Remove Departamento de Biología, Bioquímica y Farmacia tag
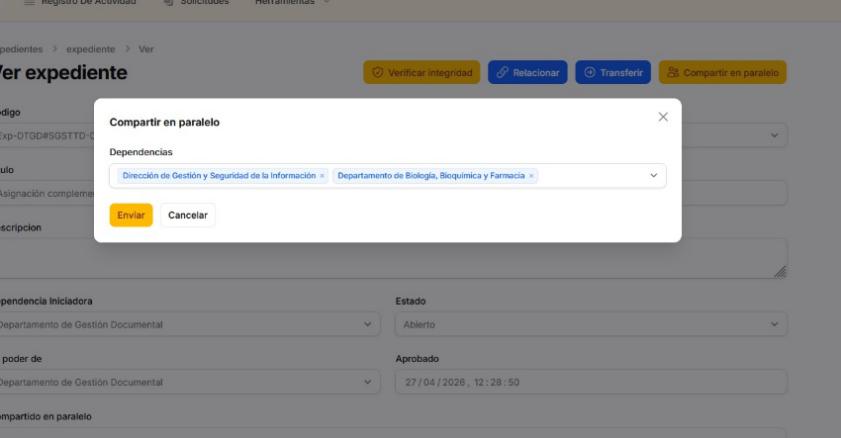 pyautogui.click(x=531, y=176)
